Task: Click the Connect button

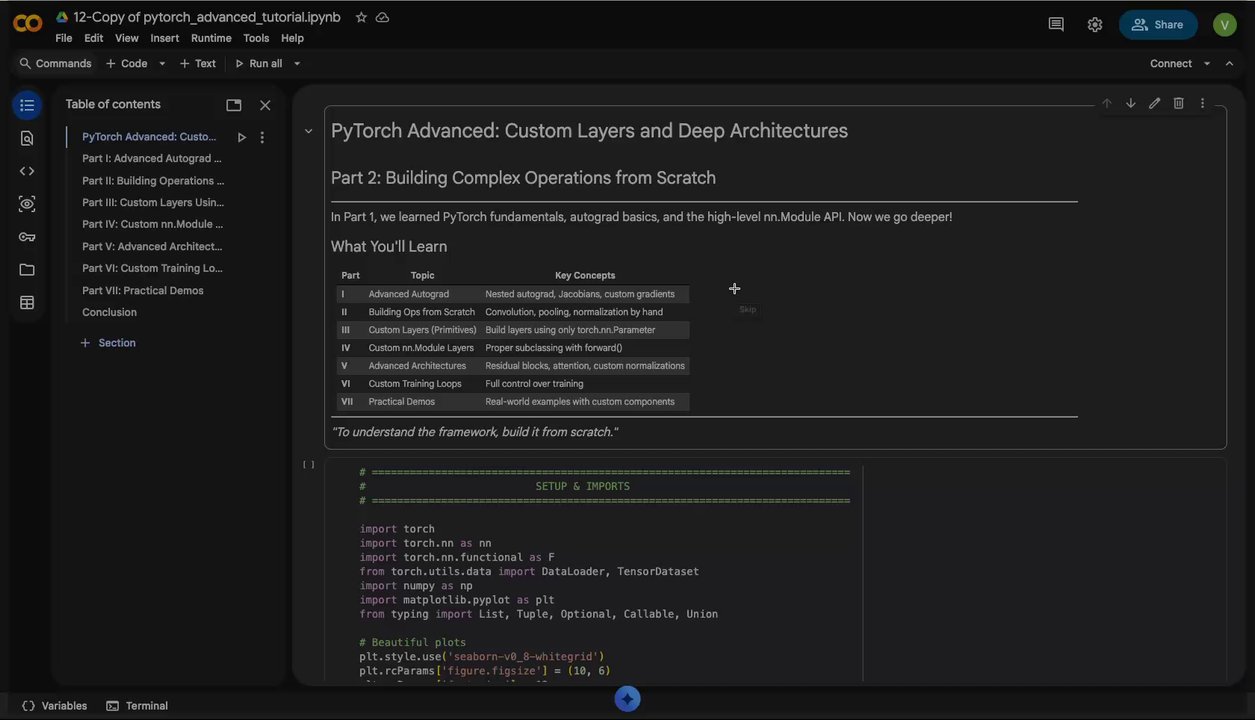Action: coord(1170,64)
